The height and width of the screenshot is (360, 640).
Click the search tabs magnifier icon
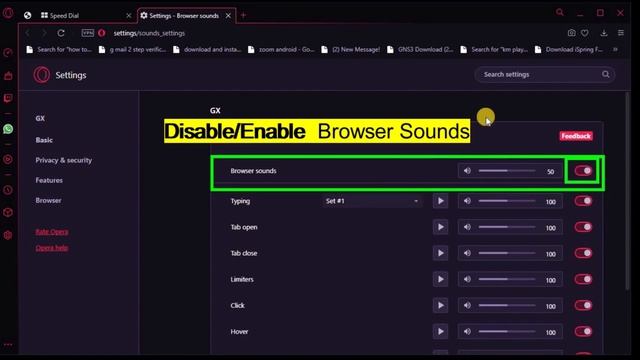click(560, 13)
